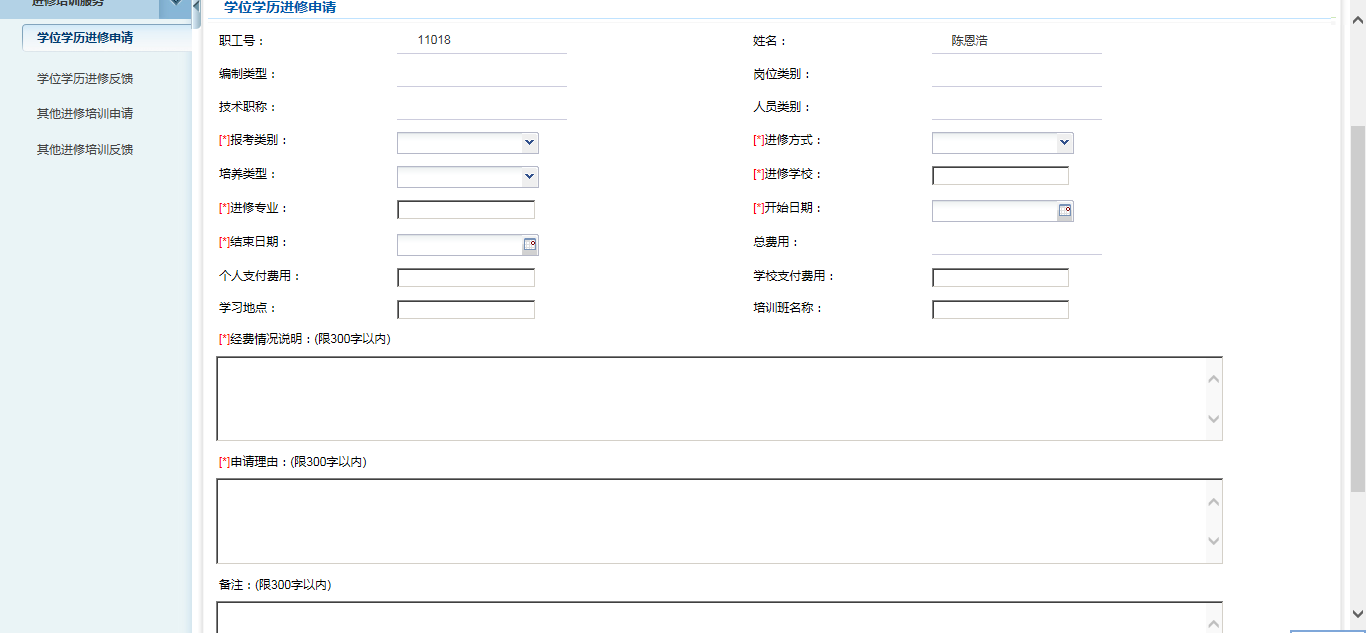Focus the 进修专业 text box
This screenshot has height=633, width=1366.
tap(466, 210)
